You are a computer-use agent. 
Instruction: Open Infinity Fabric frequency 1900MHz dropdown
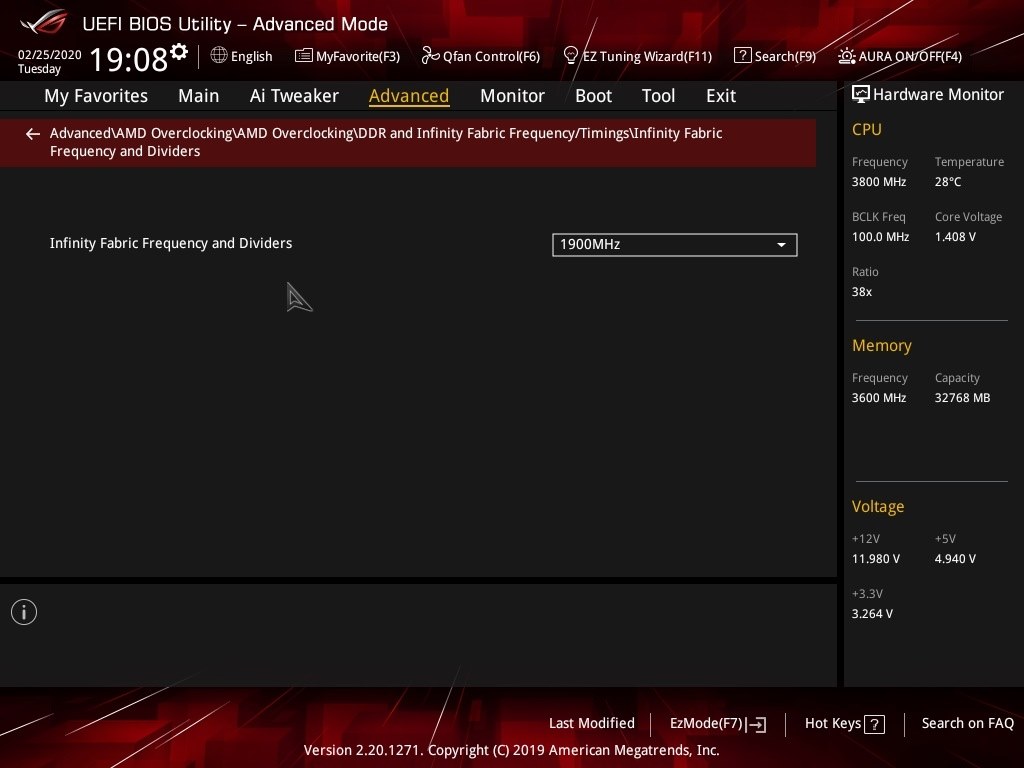(675, 245)
